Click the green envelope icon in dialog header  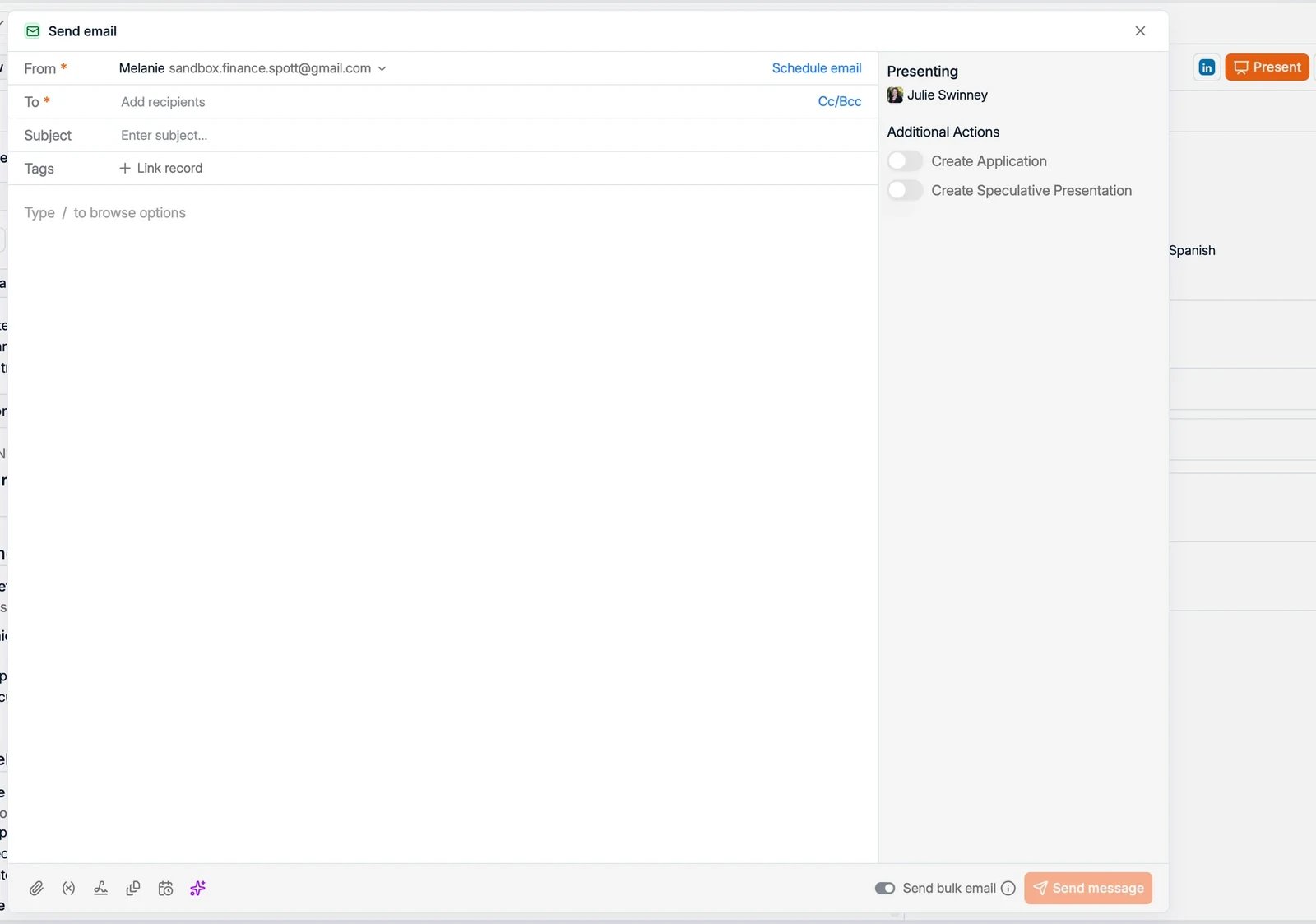click(x=33, y=31)
